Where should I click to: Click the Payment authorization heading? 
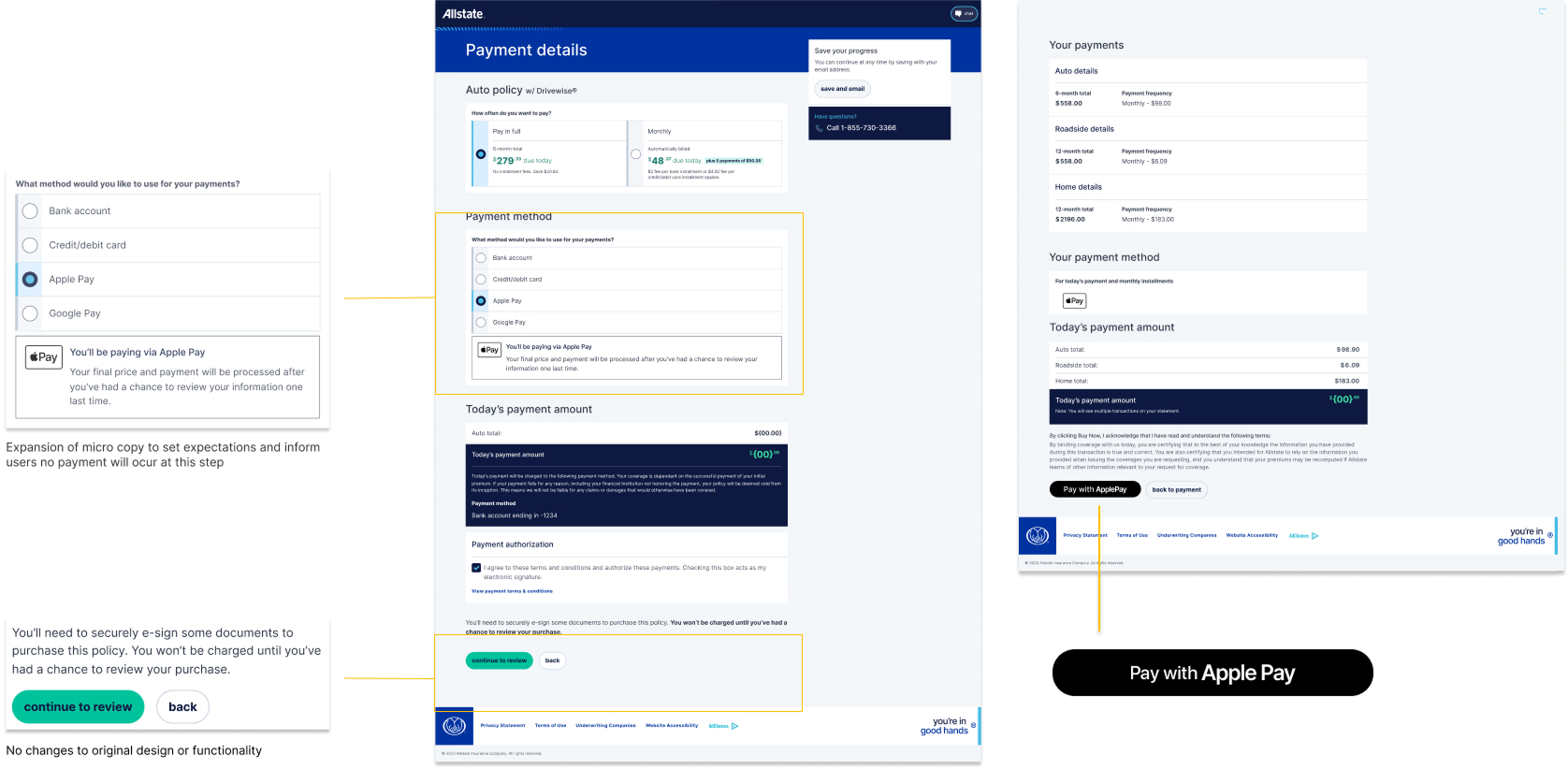coord(512,544)
